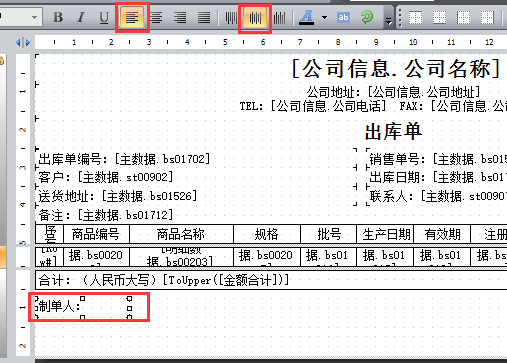Screen dimensions: 507x363
Task: Select the 出库单 title text object
Action: pyautogui.click(x=393, y=132)
